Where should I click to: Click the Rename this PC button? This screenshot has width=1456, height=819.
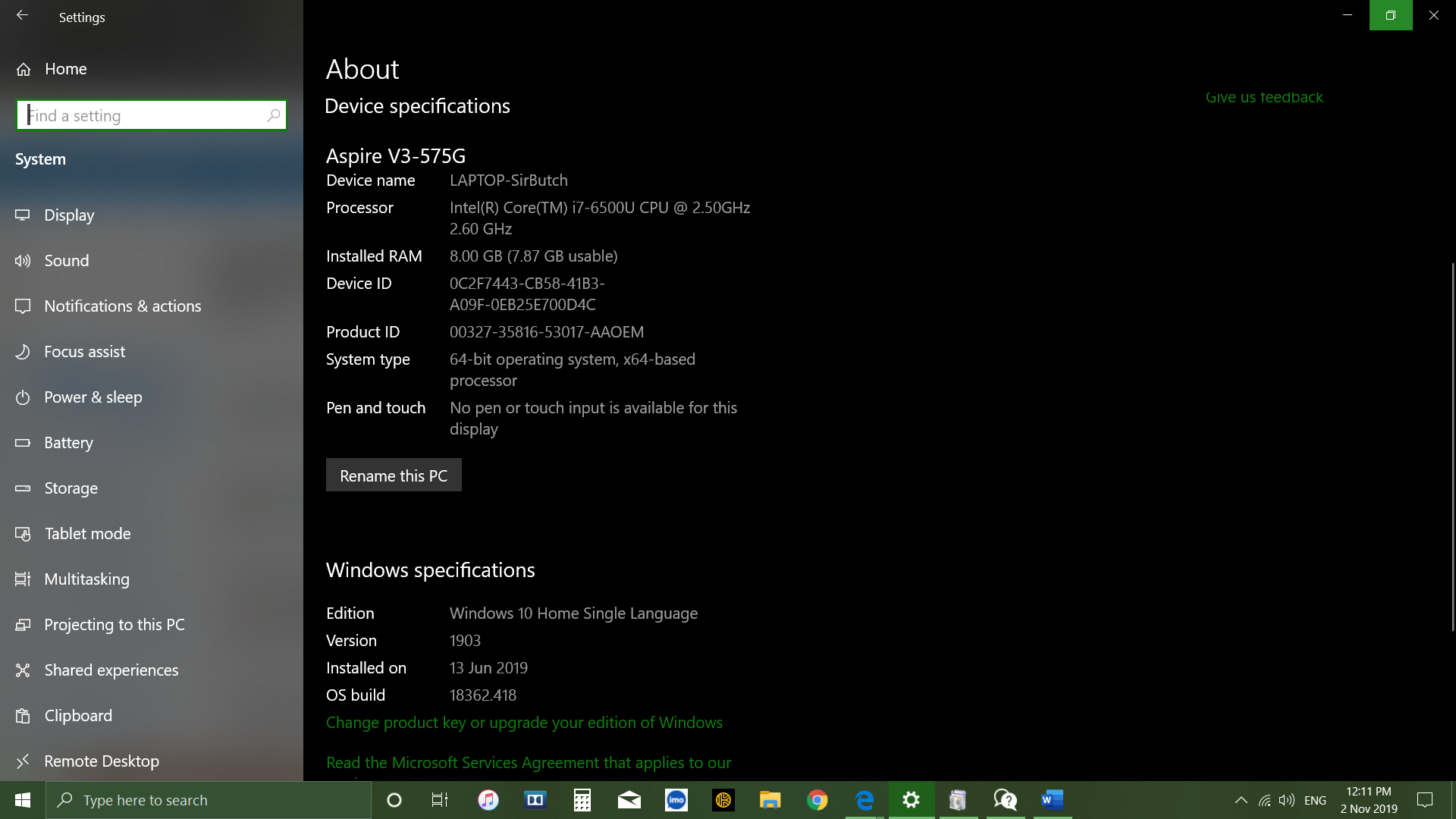click(x=394, y=475)
